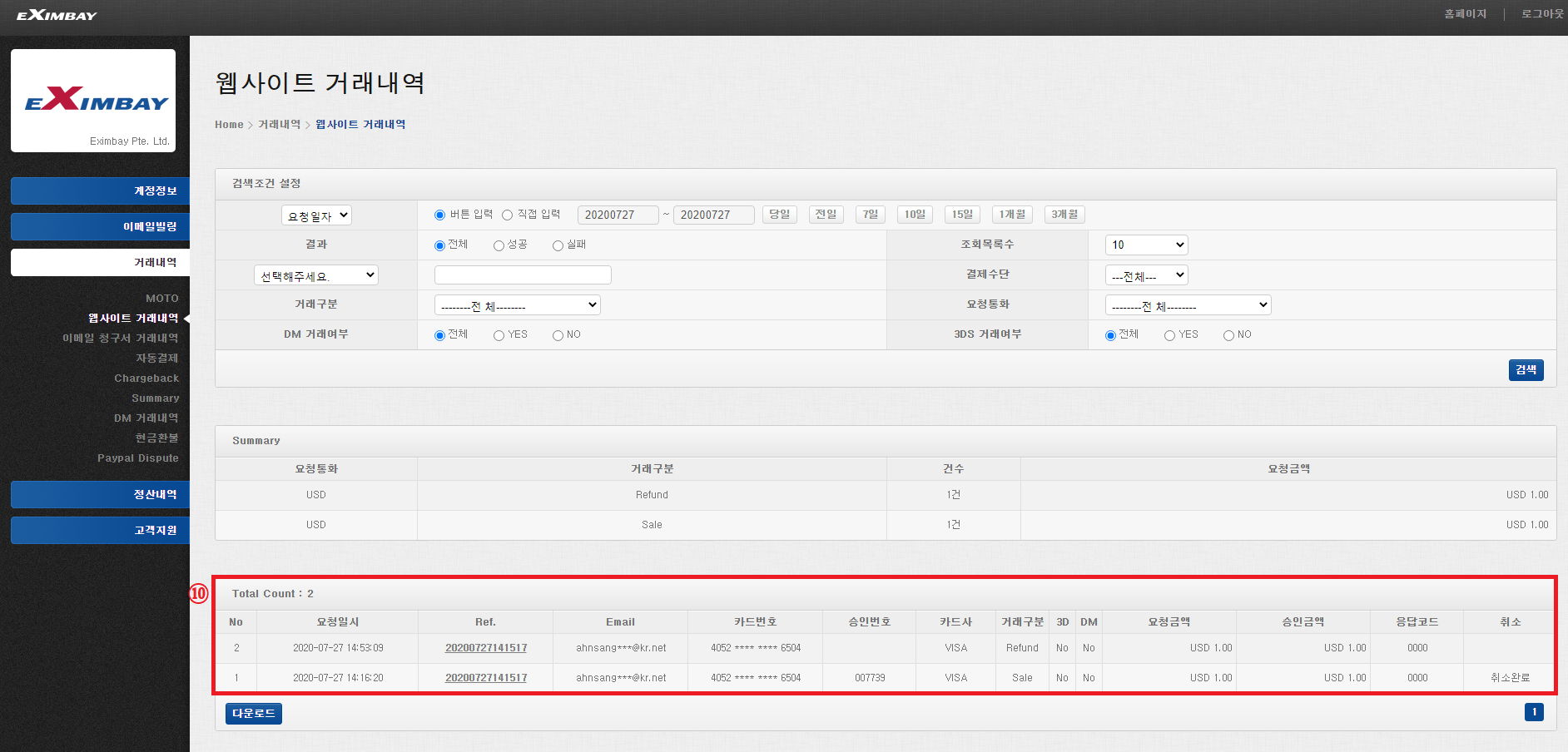
Task: Select 웹사이트 거래내역 submenu item
Action: pyautogui.click(x=133, y=318)
